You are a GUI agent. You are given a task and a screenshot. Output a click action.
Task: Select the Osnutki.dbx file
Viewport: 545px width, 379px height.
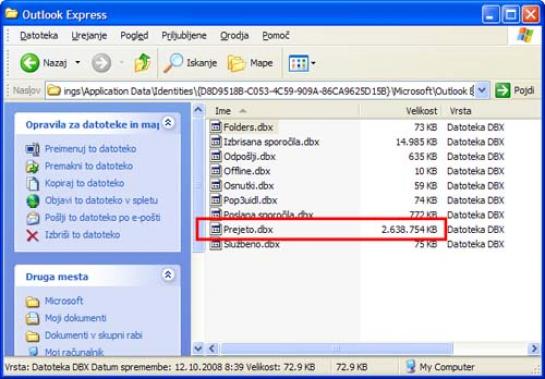(249, 186)
